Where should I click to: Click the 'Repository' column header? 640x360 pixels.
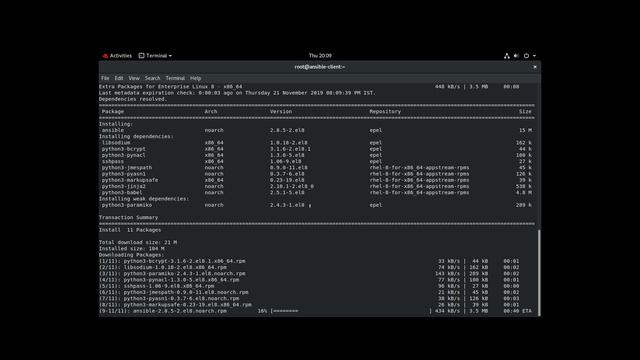pyautogui.click(x=385, y=111)
